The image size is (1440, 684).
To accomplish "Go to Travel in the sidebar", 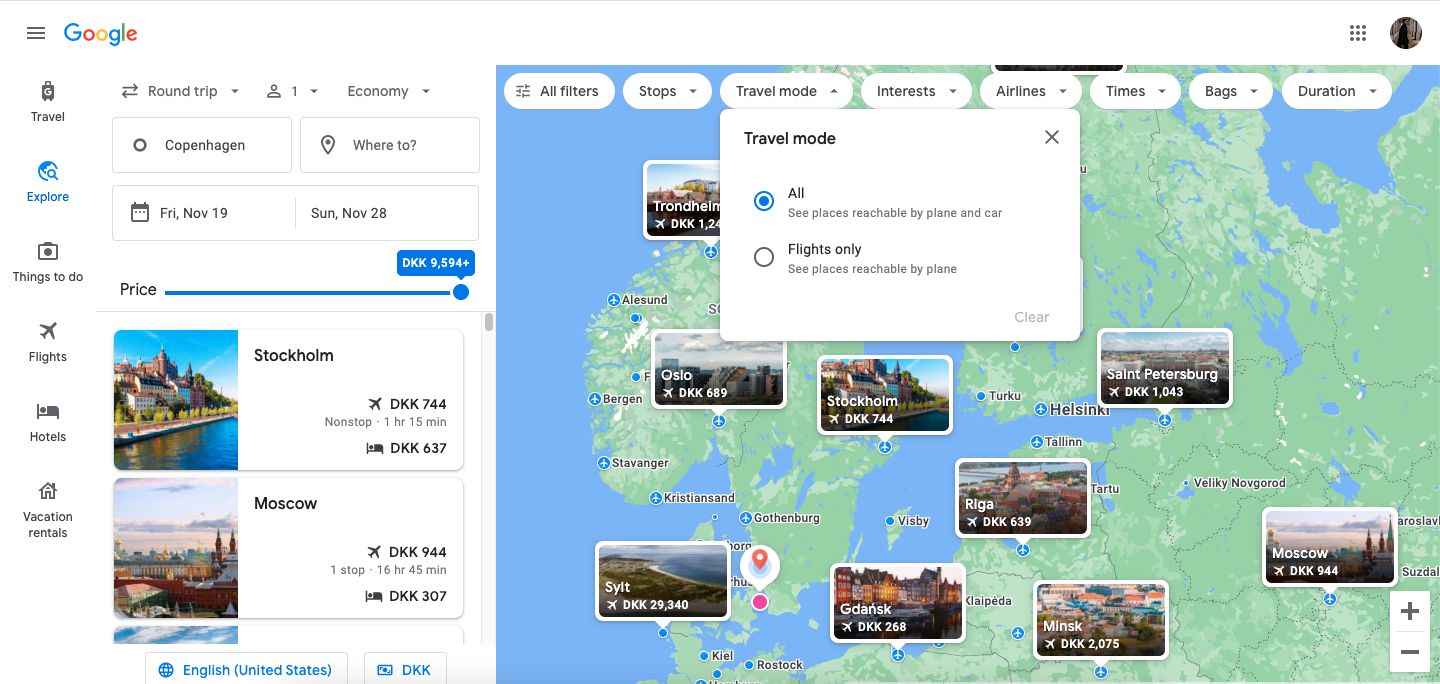I will 47,102.
